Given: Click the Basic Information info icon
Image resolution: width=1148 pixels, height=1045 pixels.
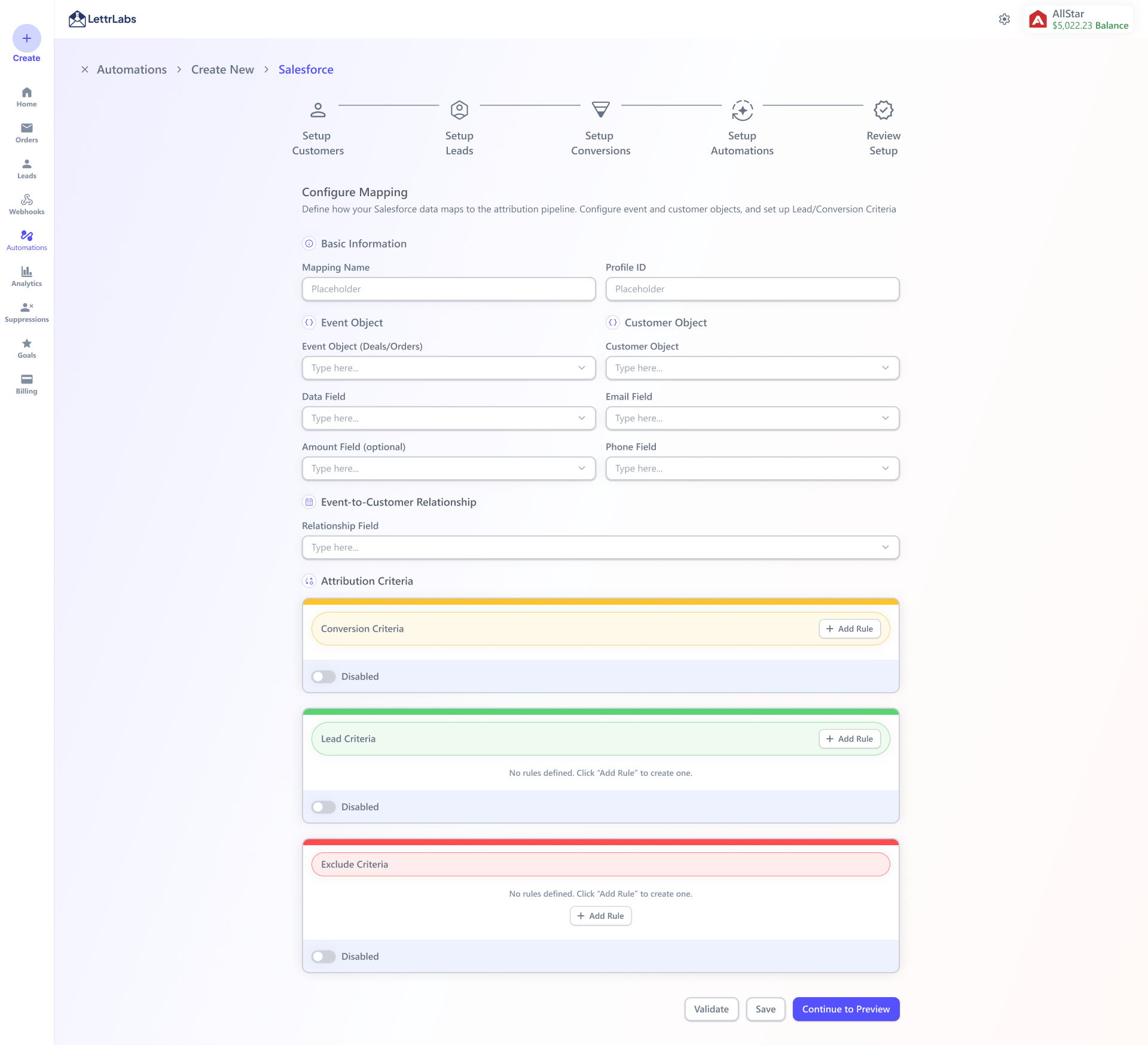Looking at the screenshot, I should click(x=309, y=243).
